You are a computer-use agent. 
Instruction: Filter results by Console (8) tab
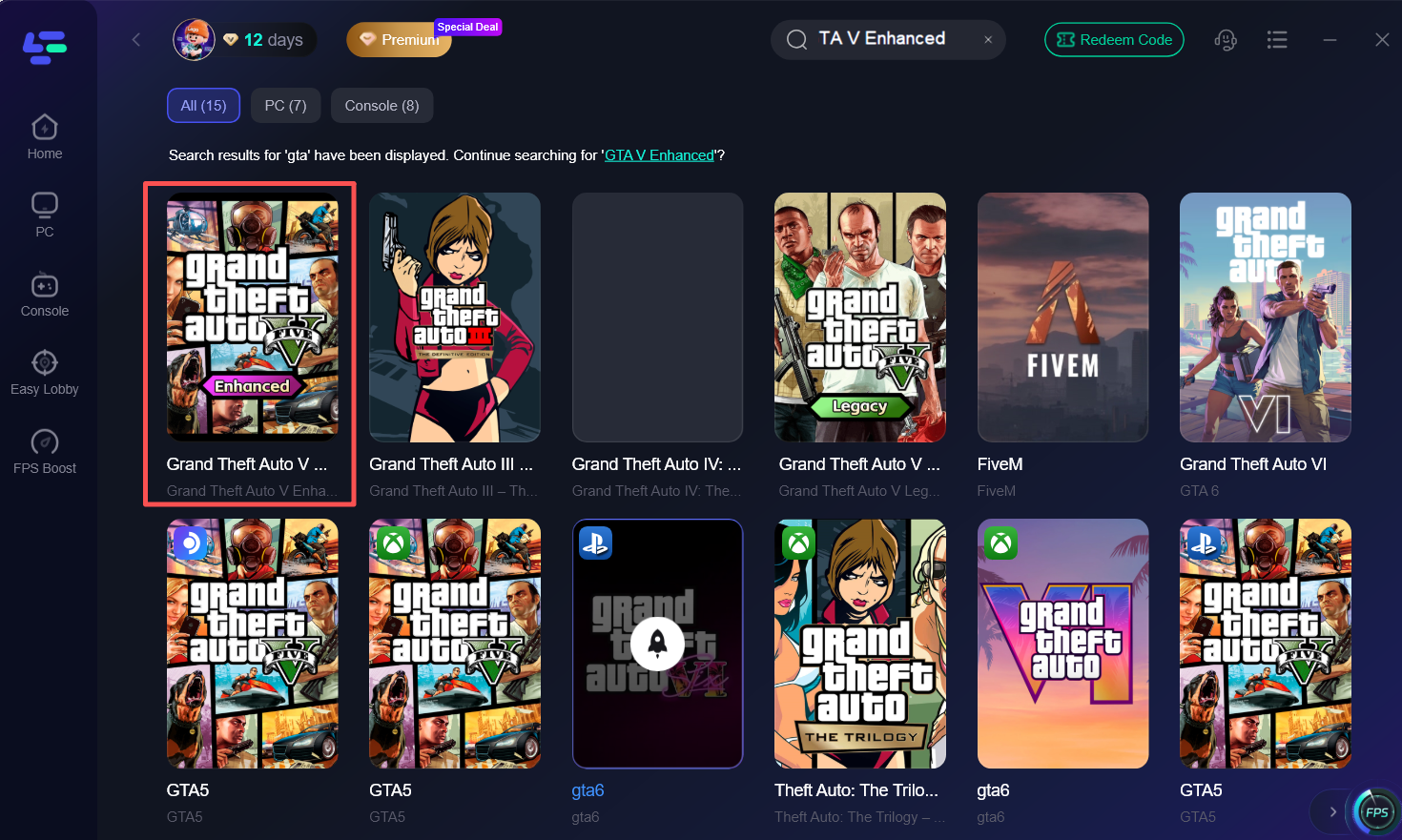click(x=381, y=106)
